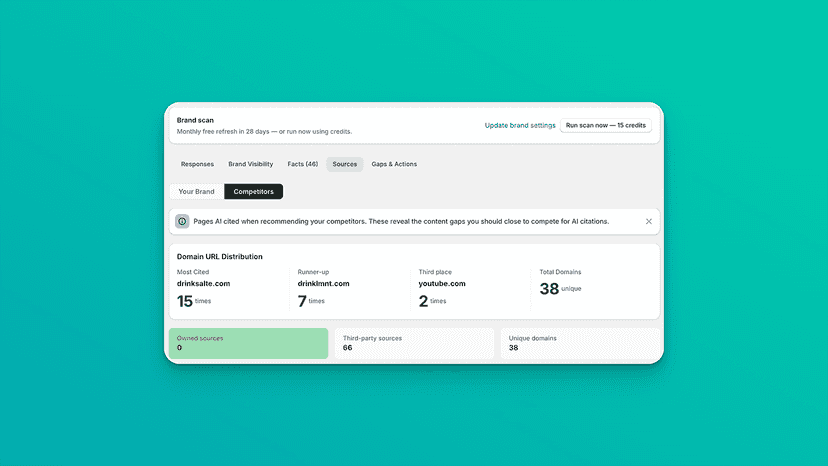Viewport: 828px width, 466px height.
Task: Switch to the Responses tab
Action: coord(197,164)
